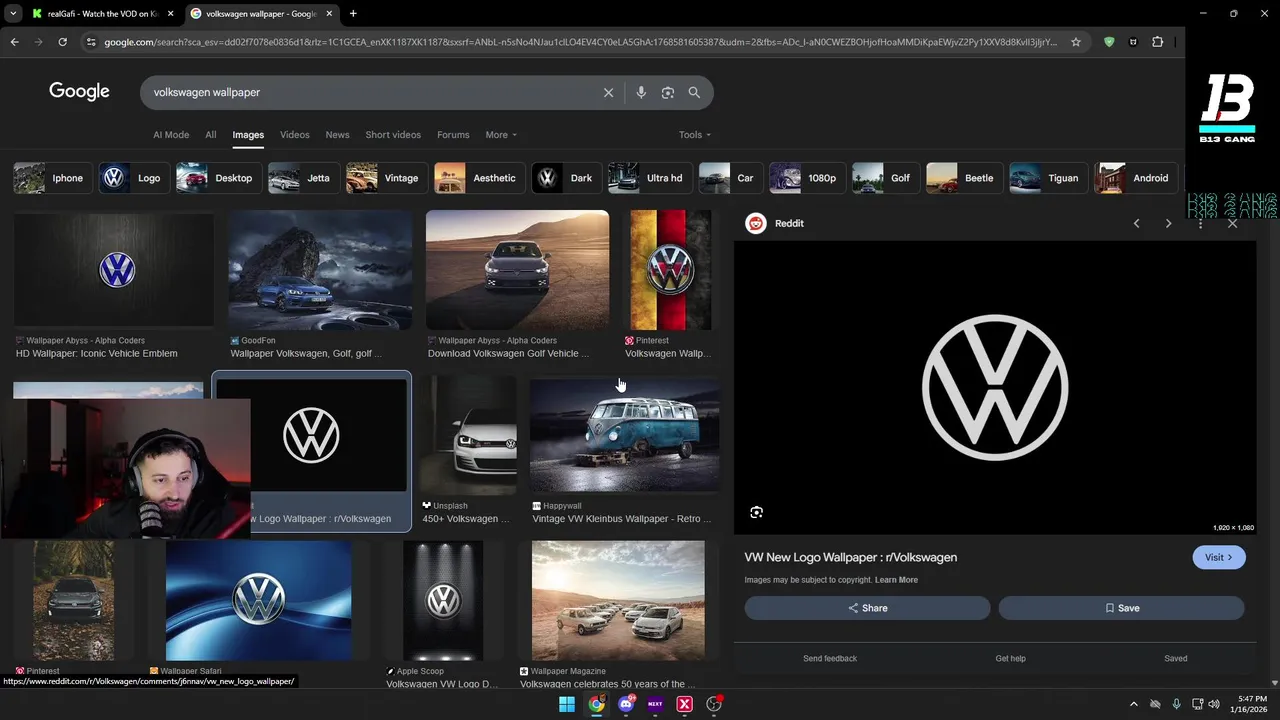Save the selected image

tap(1121, 608)
